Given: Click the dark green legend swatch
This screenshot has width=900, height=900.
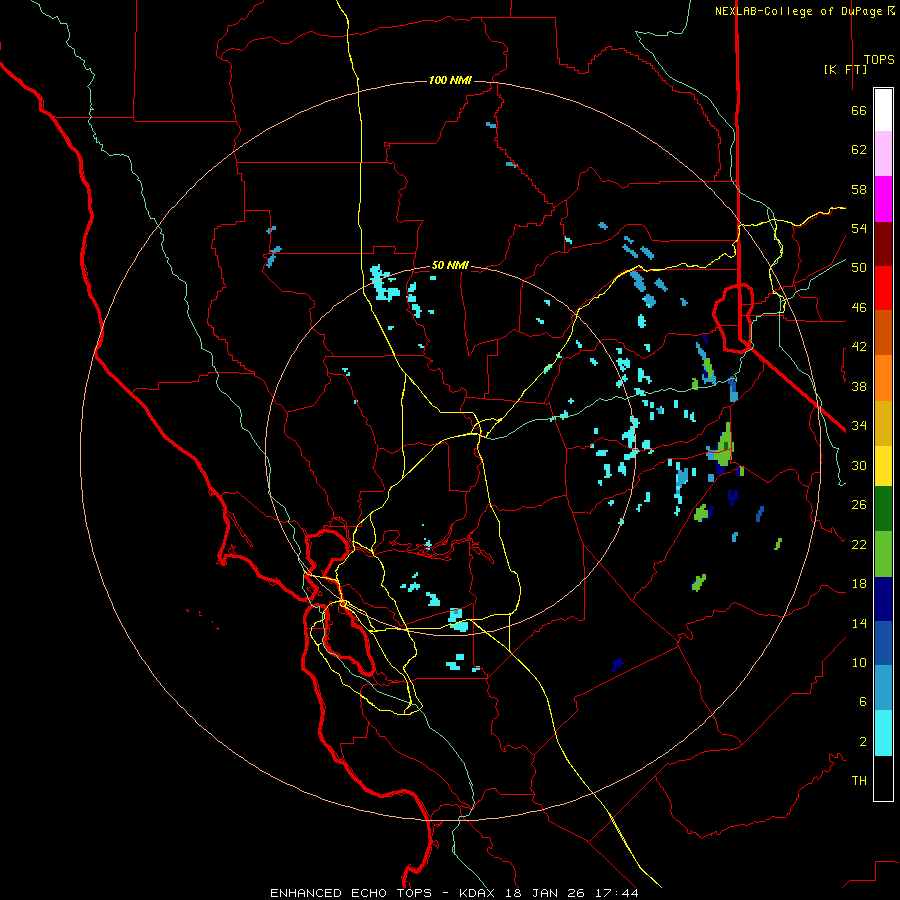Looking at the screenshot, I should pos(883,509).
